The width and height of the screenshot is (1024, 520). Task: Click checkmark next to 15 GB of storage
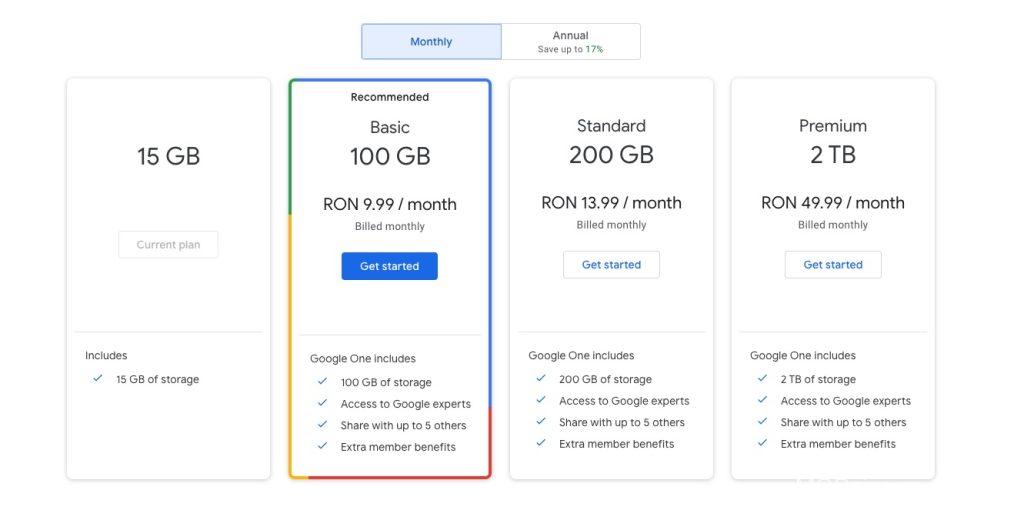coord(97,379)
